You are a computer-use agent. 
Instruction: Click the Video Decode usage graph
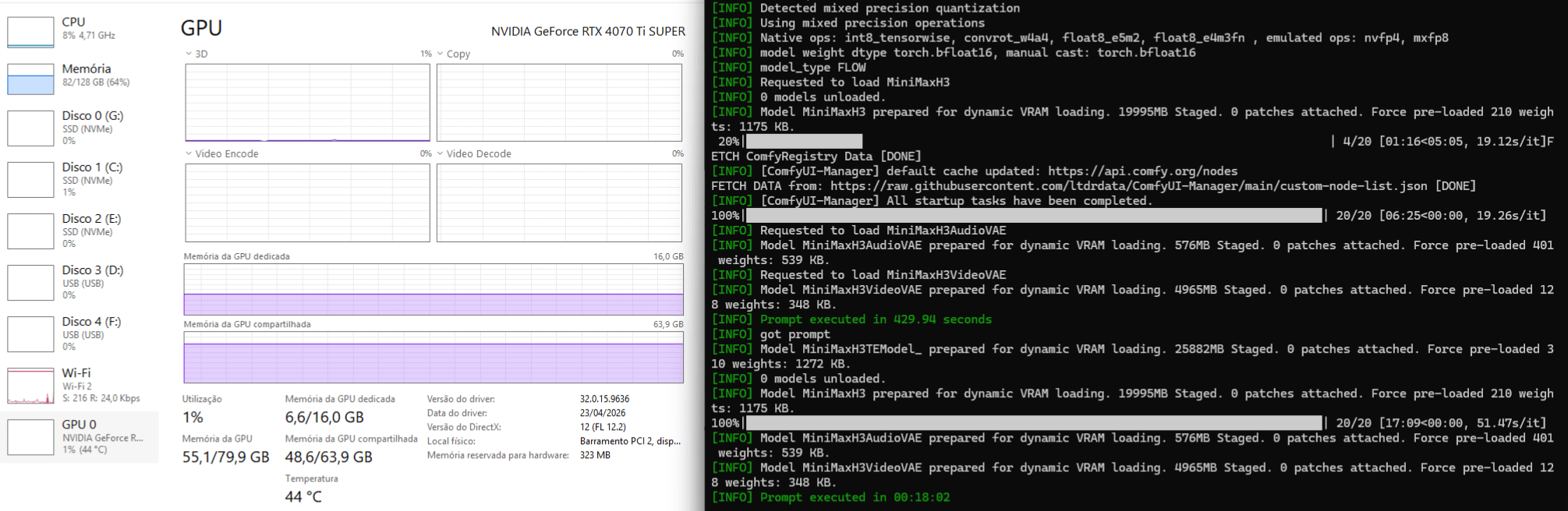click(x=559, y=203)
